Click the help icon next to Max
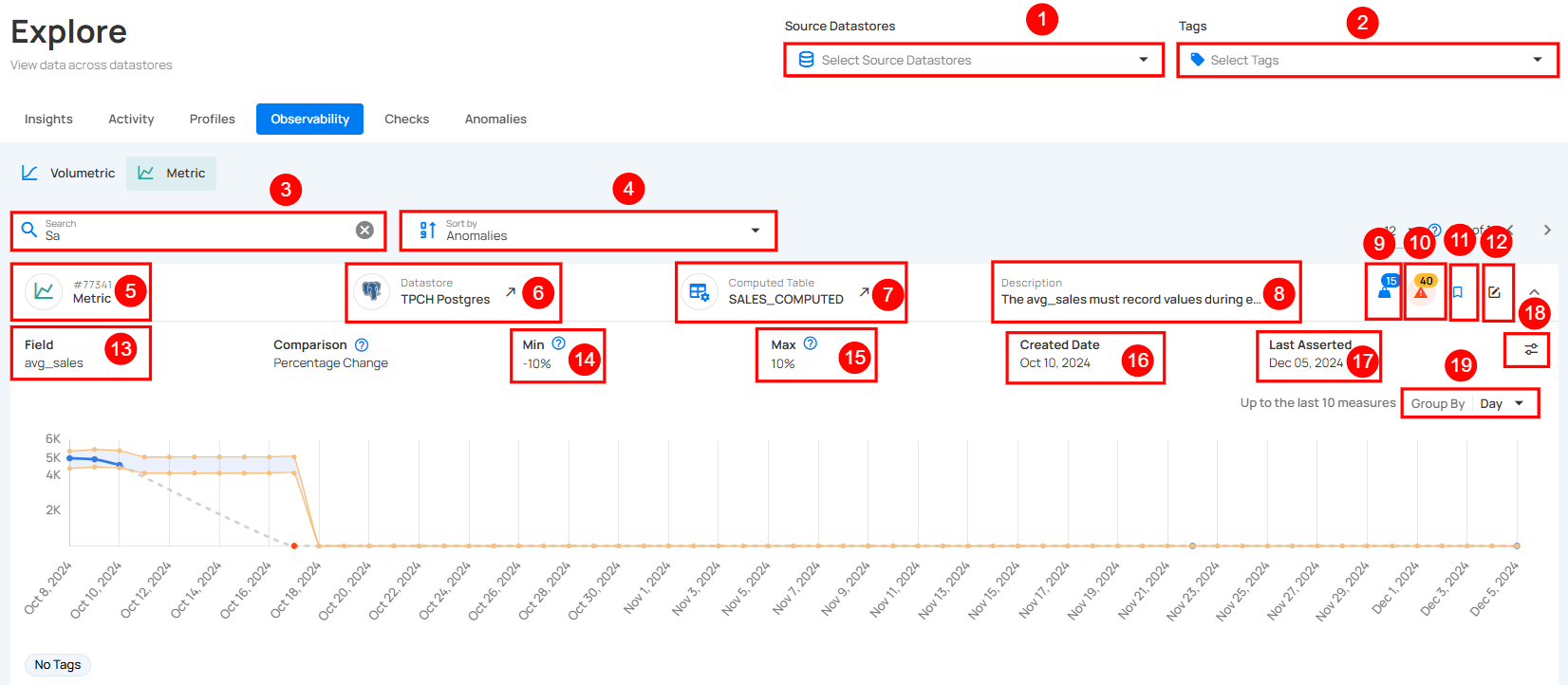1568x685 pixels. 810,343
